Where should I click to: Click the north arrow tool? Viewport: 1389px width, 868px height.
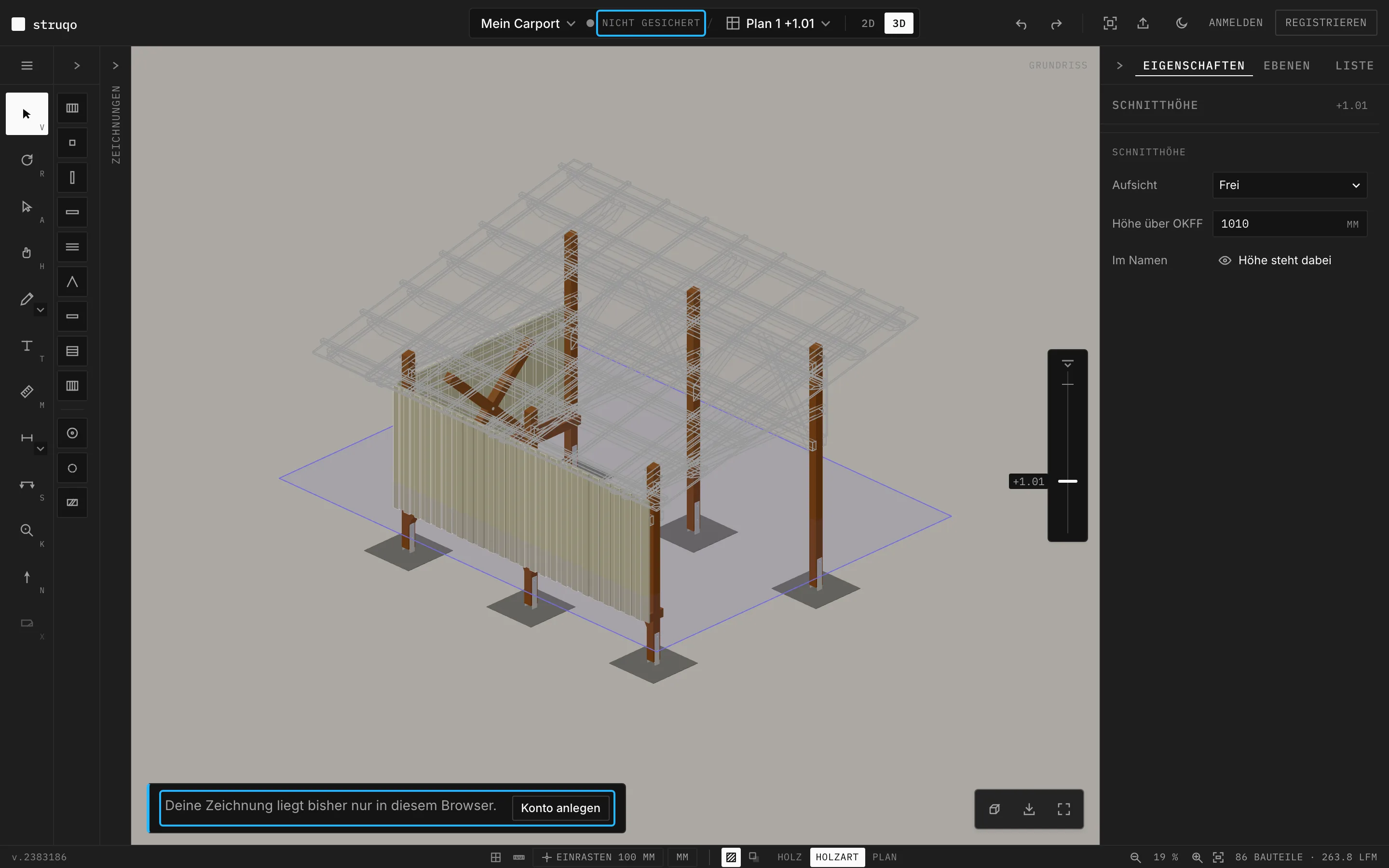27,577
